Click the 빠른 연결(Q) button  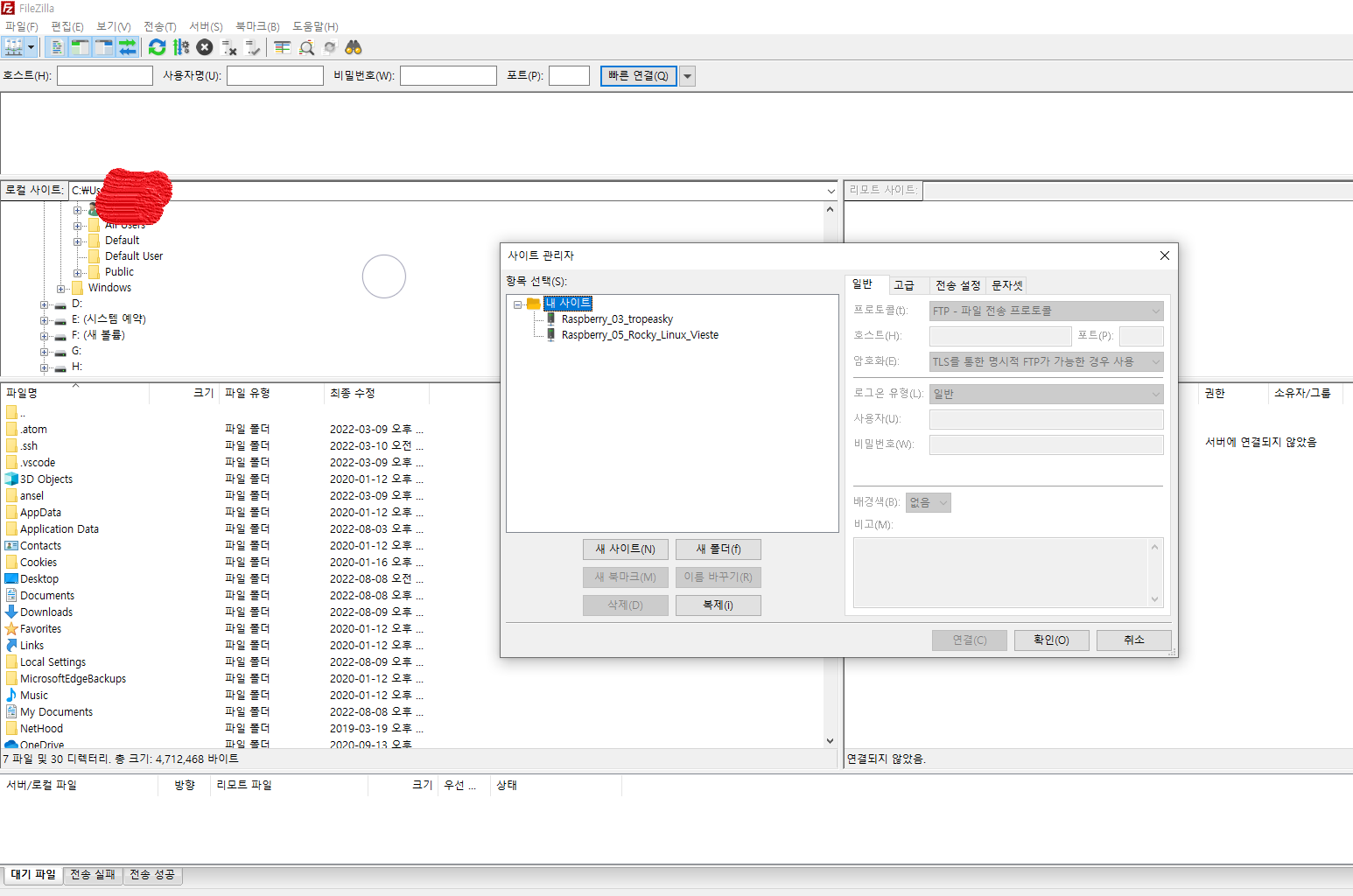pos(638,76)
